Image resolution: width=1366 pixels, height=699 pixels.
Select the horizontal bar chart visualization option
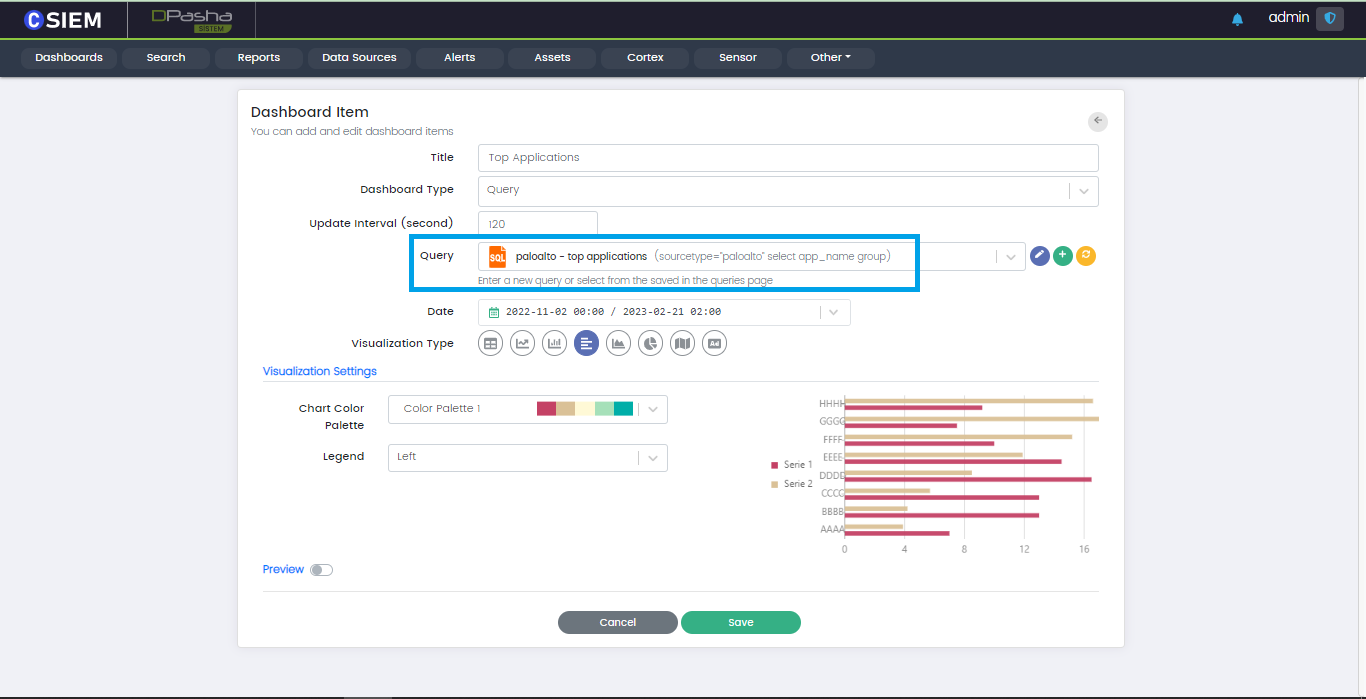point(586,344)
